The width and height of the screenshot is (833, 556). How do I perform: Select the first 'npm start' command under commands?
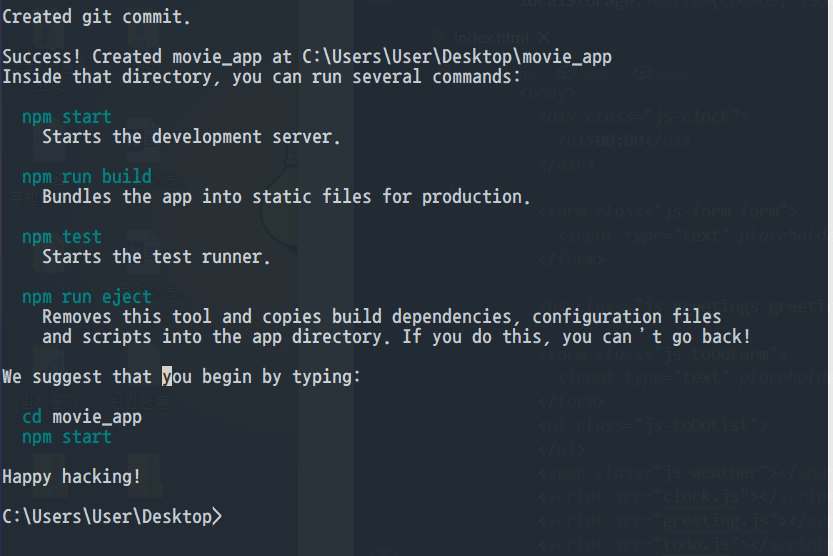[x=67, y=117]
